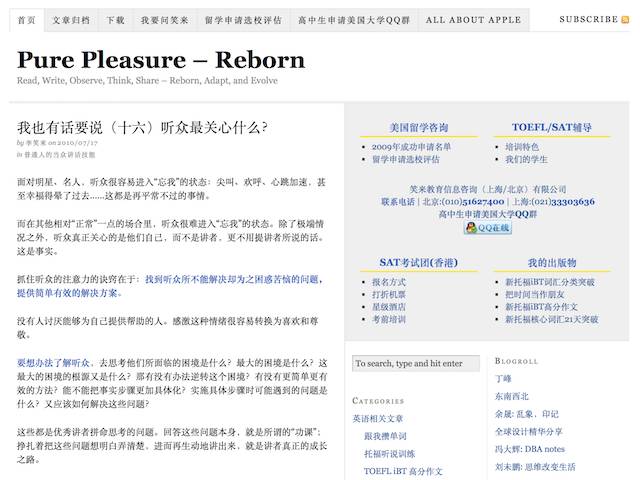
Task: Open the 培训特色 link under TOEFL/SAT辅导
Action: 524,147
